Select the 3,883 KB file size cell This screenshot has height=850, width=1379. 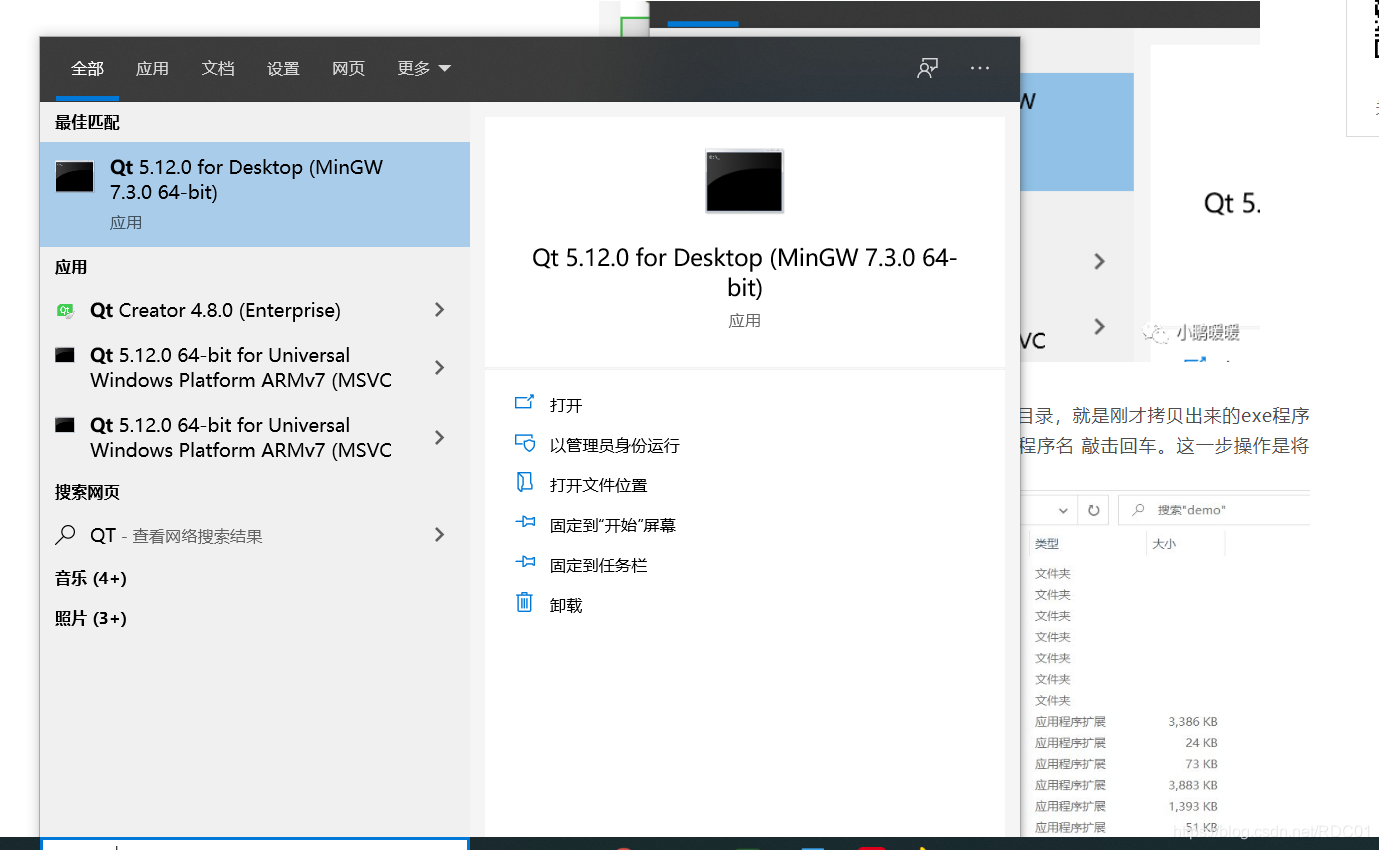point(1192,785)
